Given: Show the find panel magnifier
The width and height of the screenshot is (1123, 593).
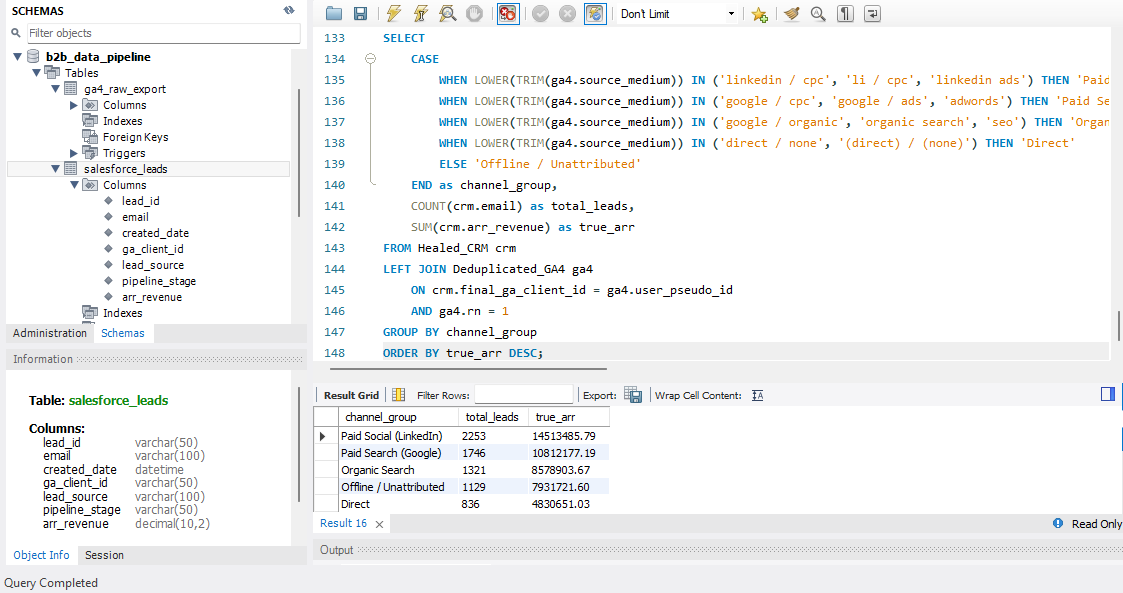Looking at the screenshot, I should click(818, 14).
